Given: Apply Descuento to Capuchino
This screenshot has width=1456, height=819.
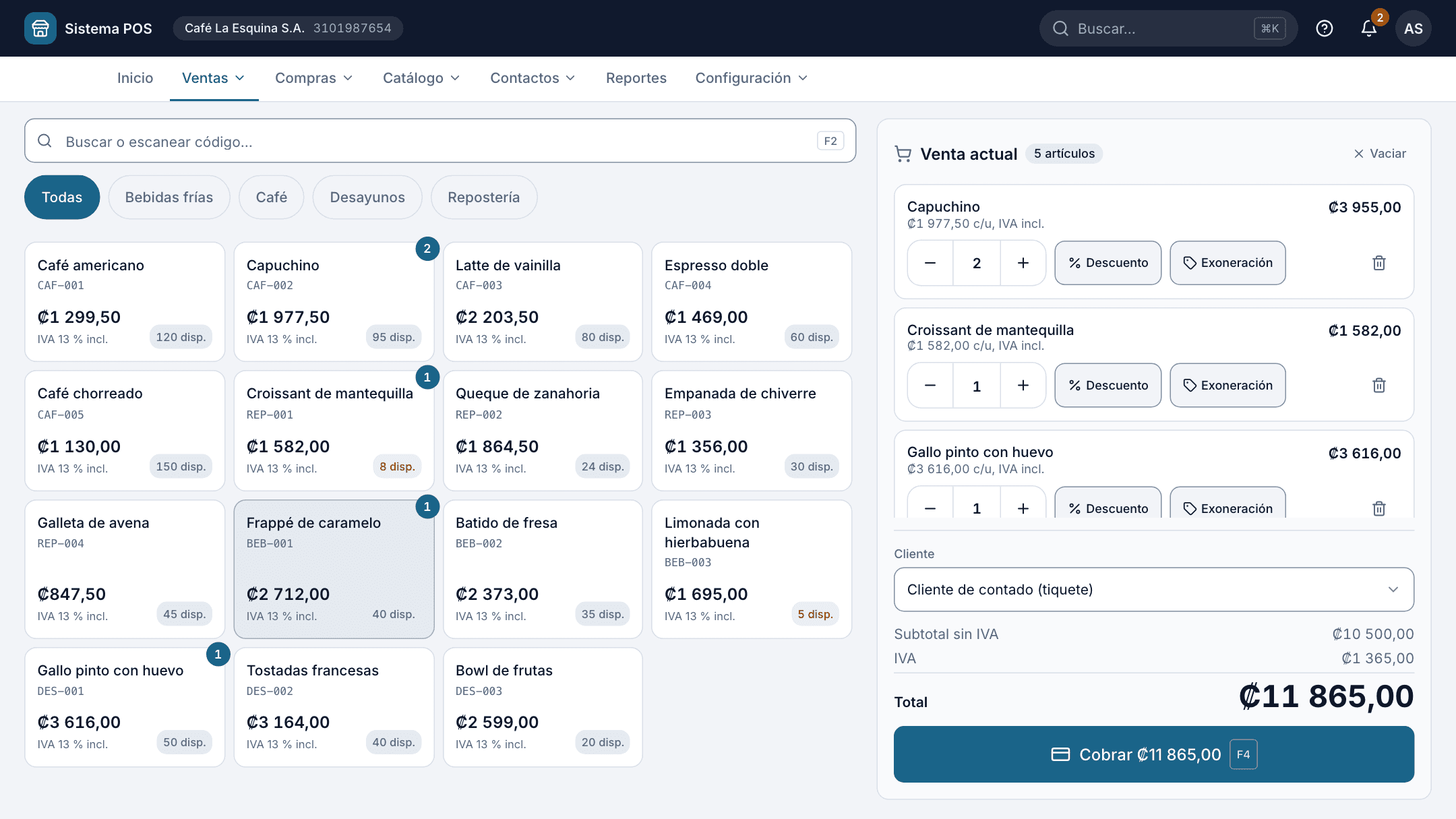Looking at the screenshot, I should click(1108, 263).
